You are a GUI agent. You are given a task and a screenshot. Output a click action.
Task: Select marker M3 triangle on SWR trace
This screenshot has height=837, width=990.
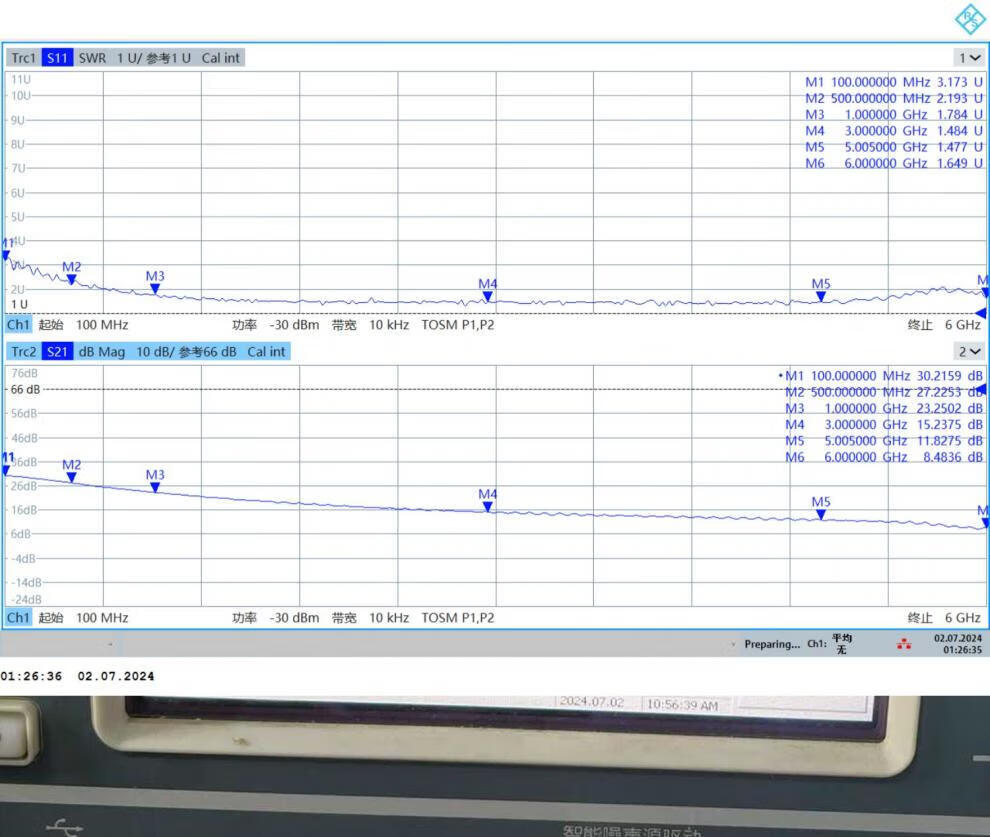click(x=155, y=289)
